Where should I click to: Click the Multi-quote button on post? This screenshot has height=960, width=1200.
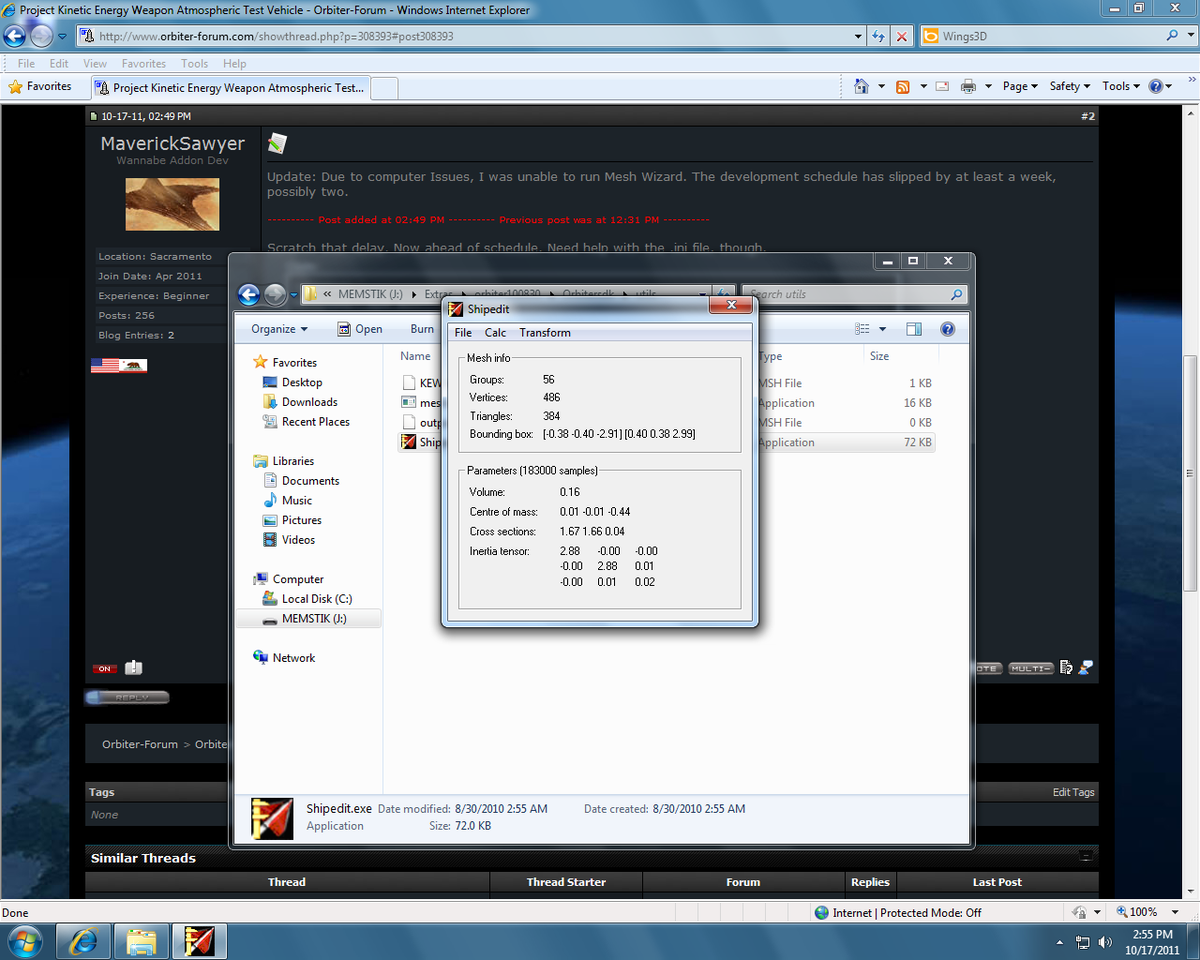pyautogui.click(x=1030, y=668)
